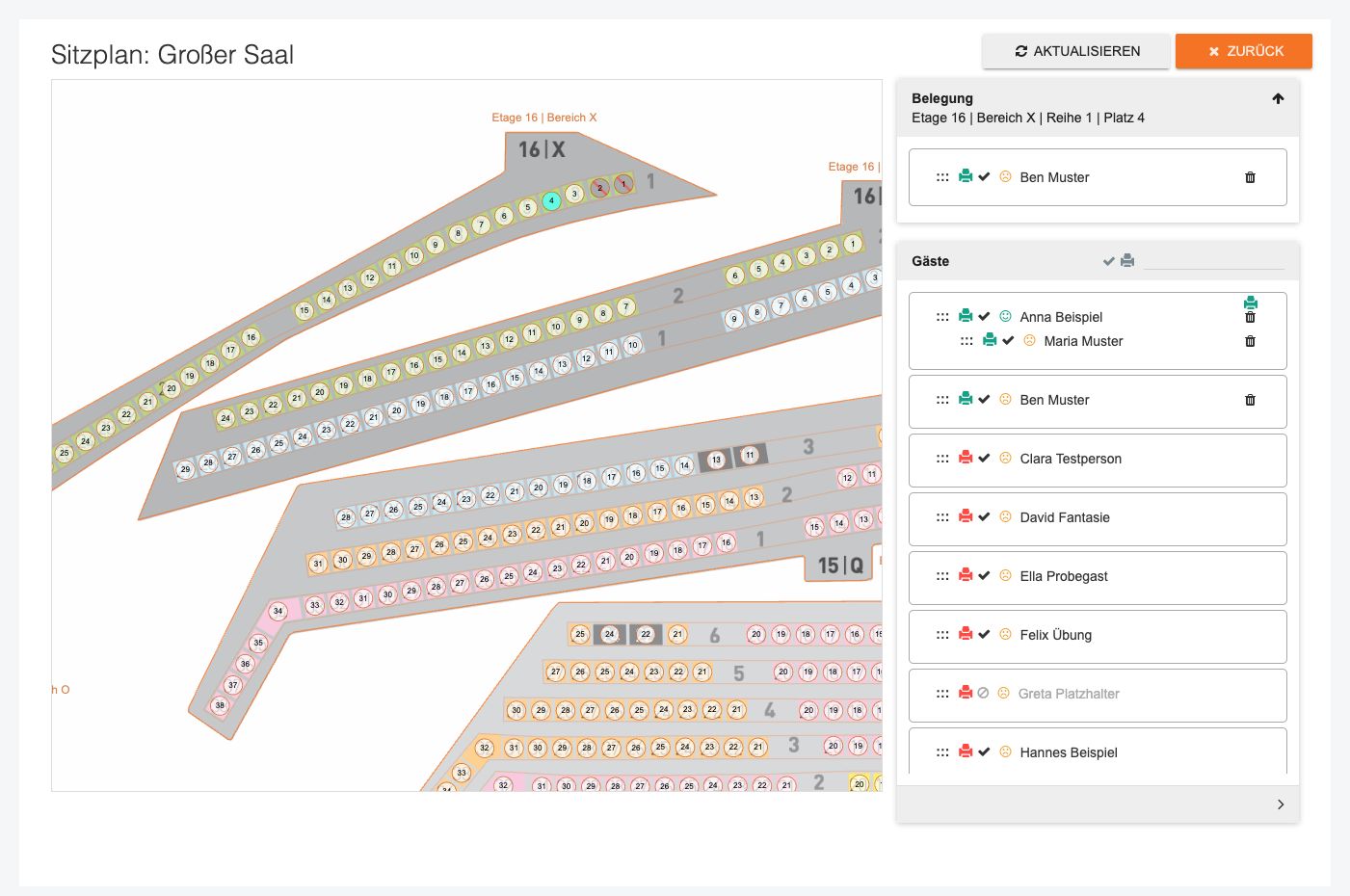This screenshot has width=1350, height=896.
Task: Toggle the checkmark beside Hannes Beispiel
Action: 984,752
